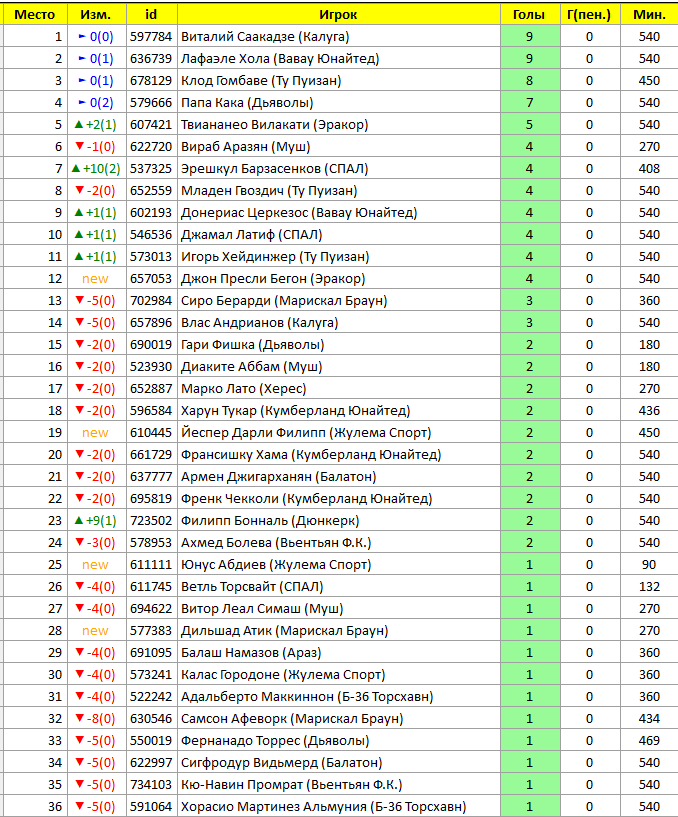Select player Витор Леал Симаш (Муш)
678x817 pixels.
pos(262,609)
